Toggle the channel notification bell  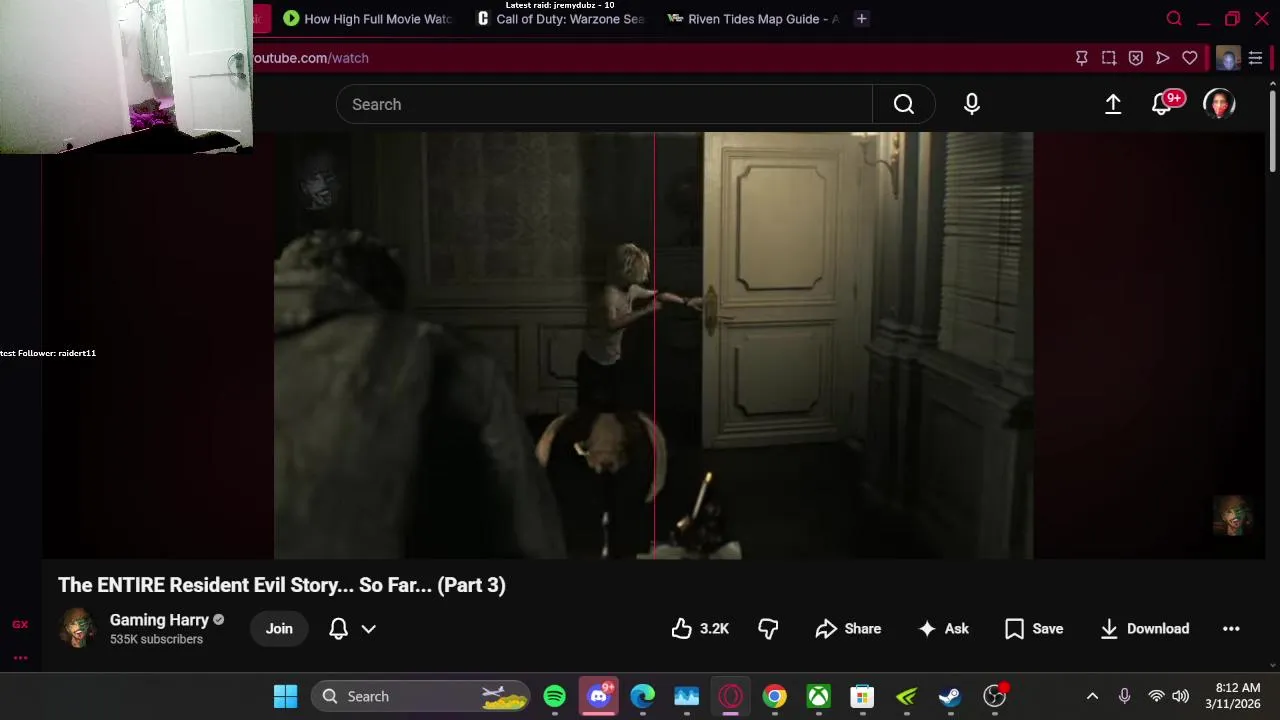(x=338, y=628)
